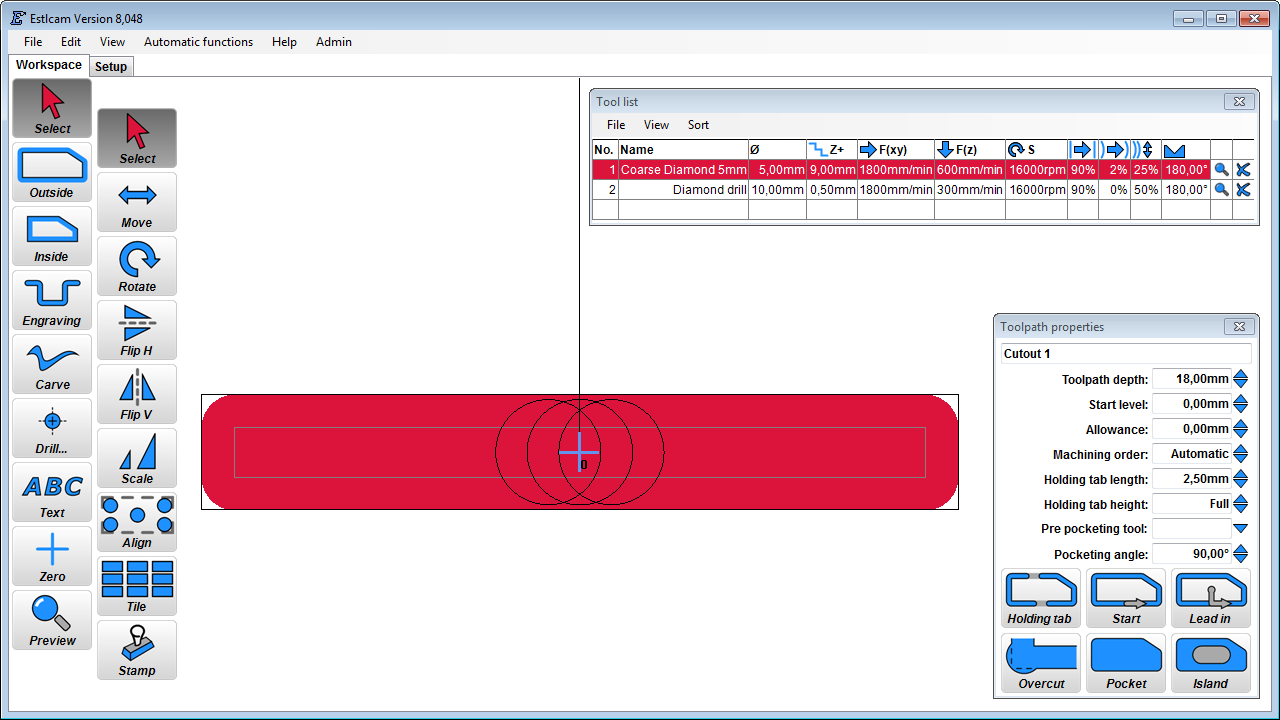Switch to the Setup tab
The height and width of the screenshot is (720, 1280).
click(111, 67)
